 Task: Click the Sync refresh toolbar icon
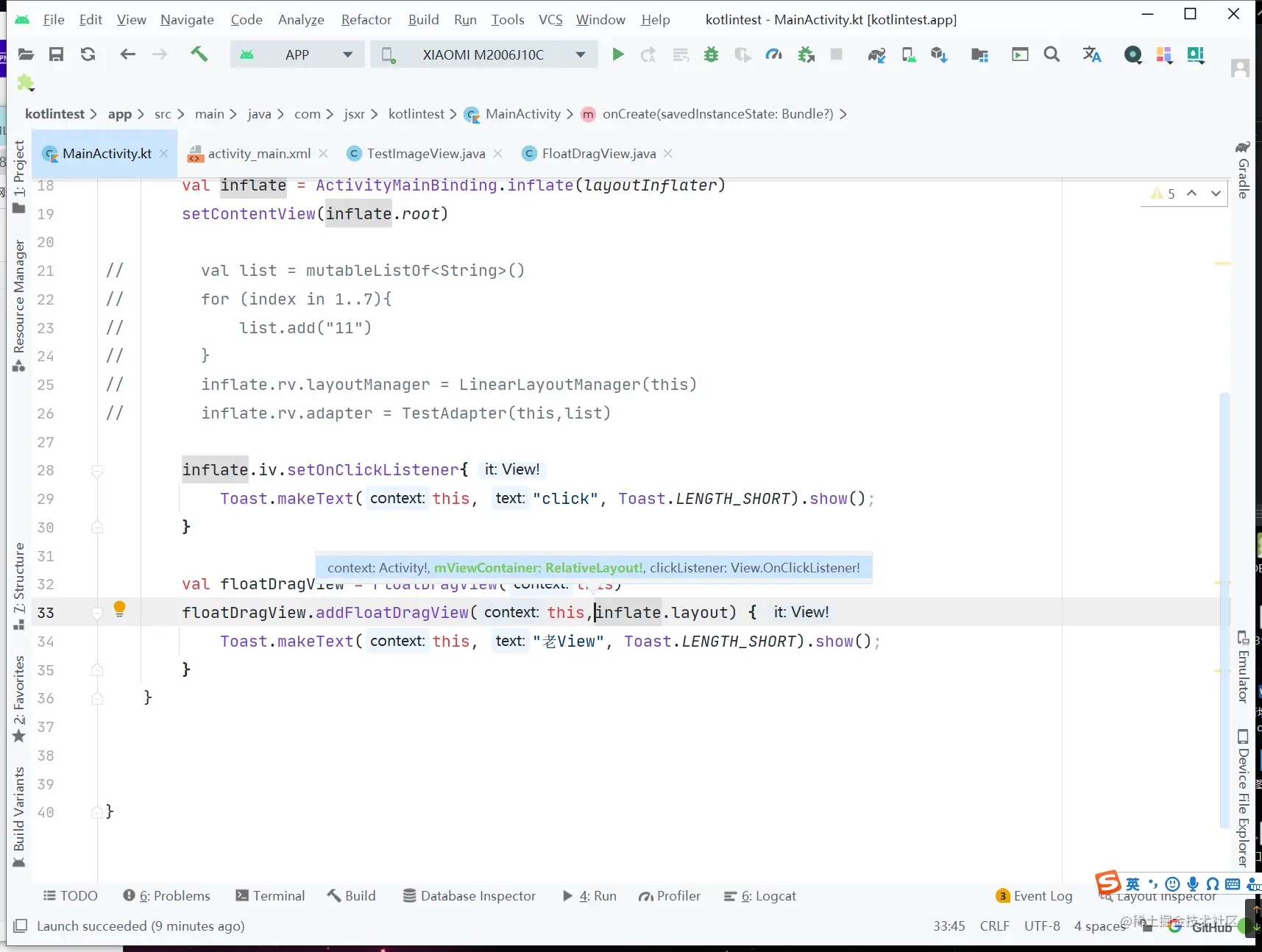tap(88, 54)
